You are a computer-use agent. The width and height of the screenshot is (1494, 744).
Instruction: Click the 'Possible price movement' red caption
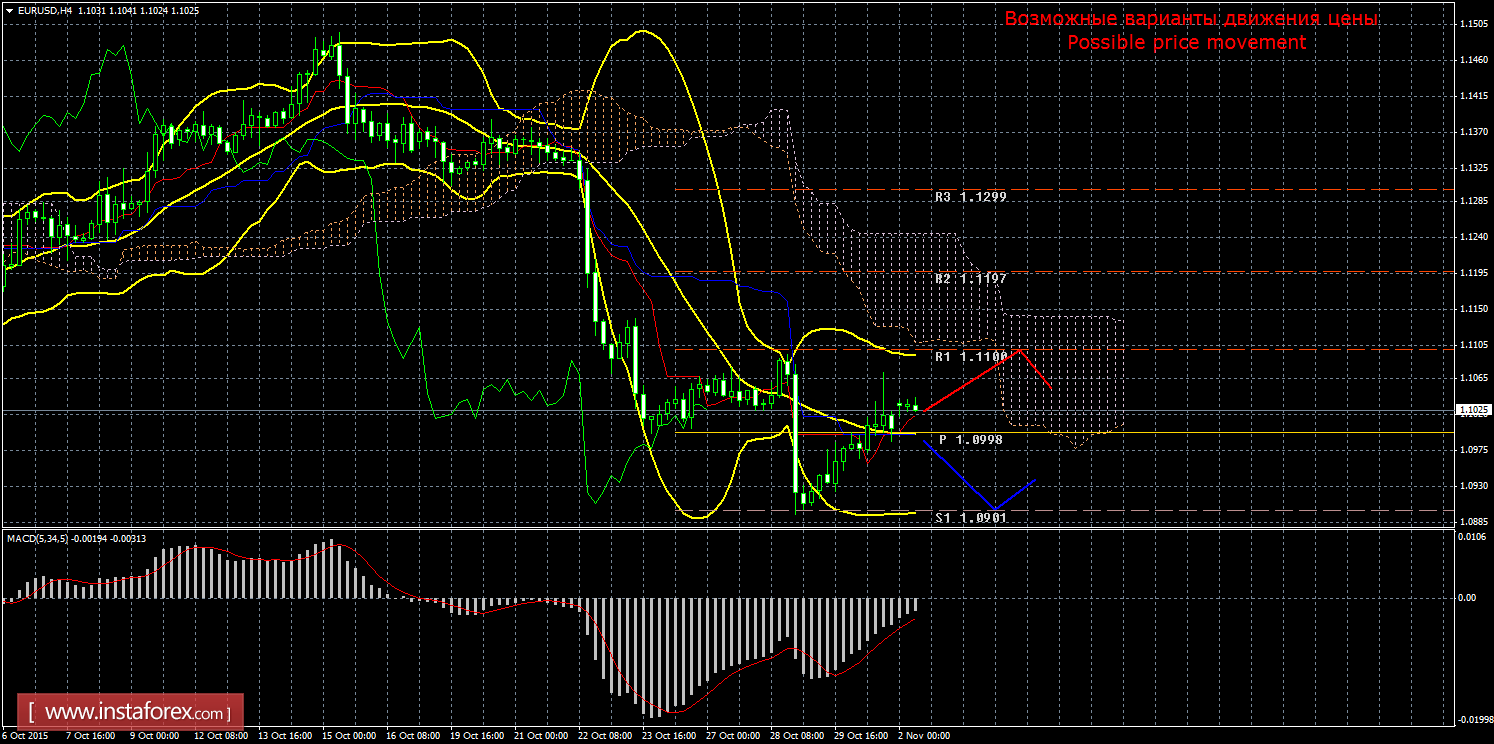coord(1186,42)
